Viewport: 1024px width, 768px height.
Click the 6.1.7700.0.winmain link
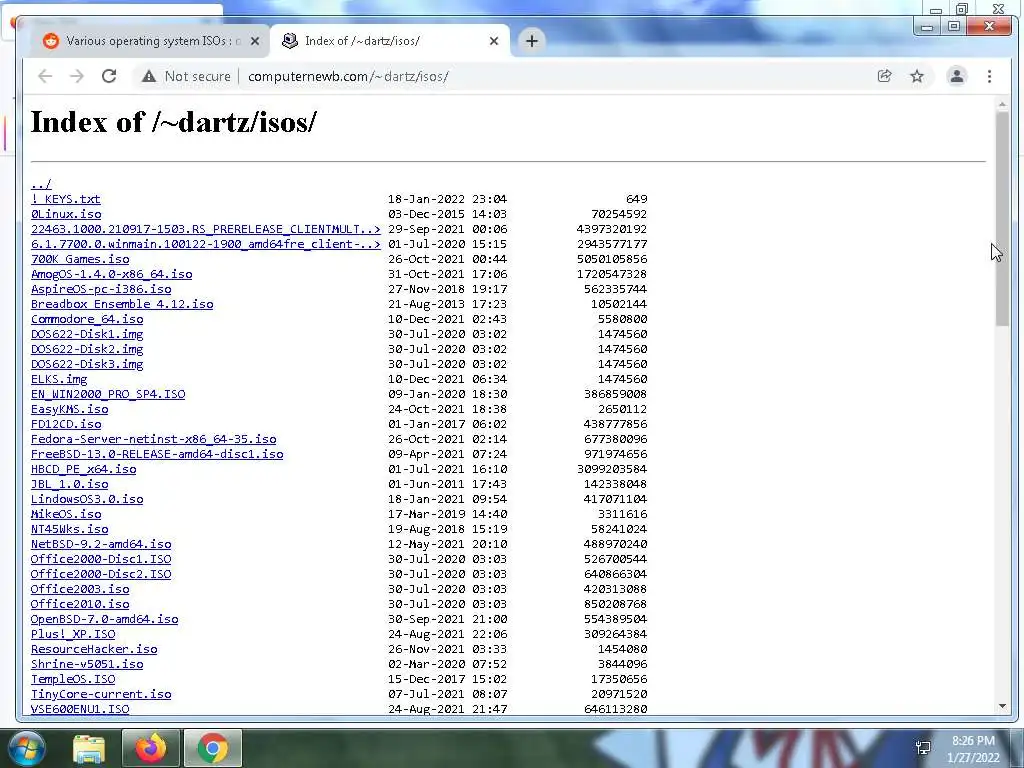[x=206, y=244]
